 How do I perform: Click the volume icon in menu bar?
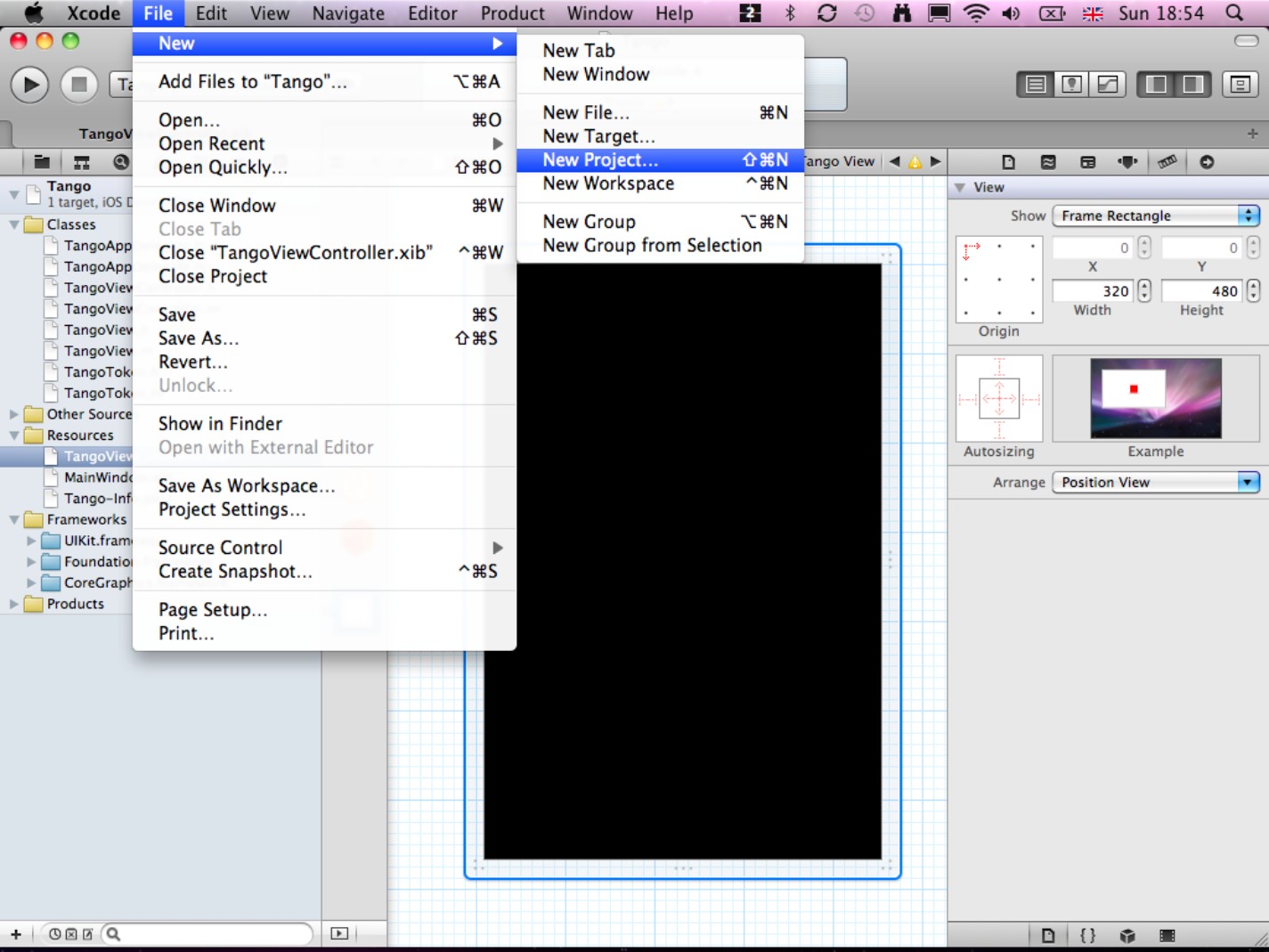click(1012, 12)
